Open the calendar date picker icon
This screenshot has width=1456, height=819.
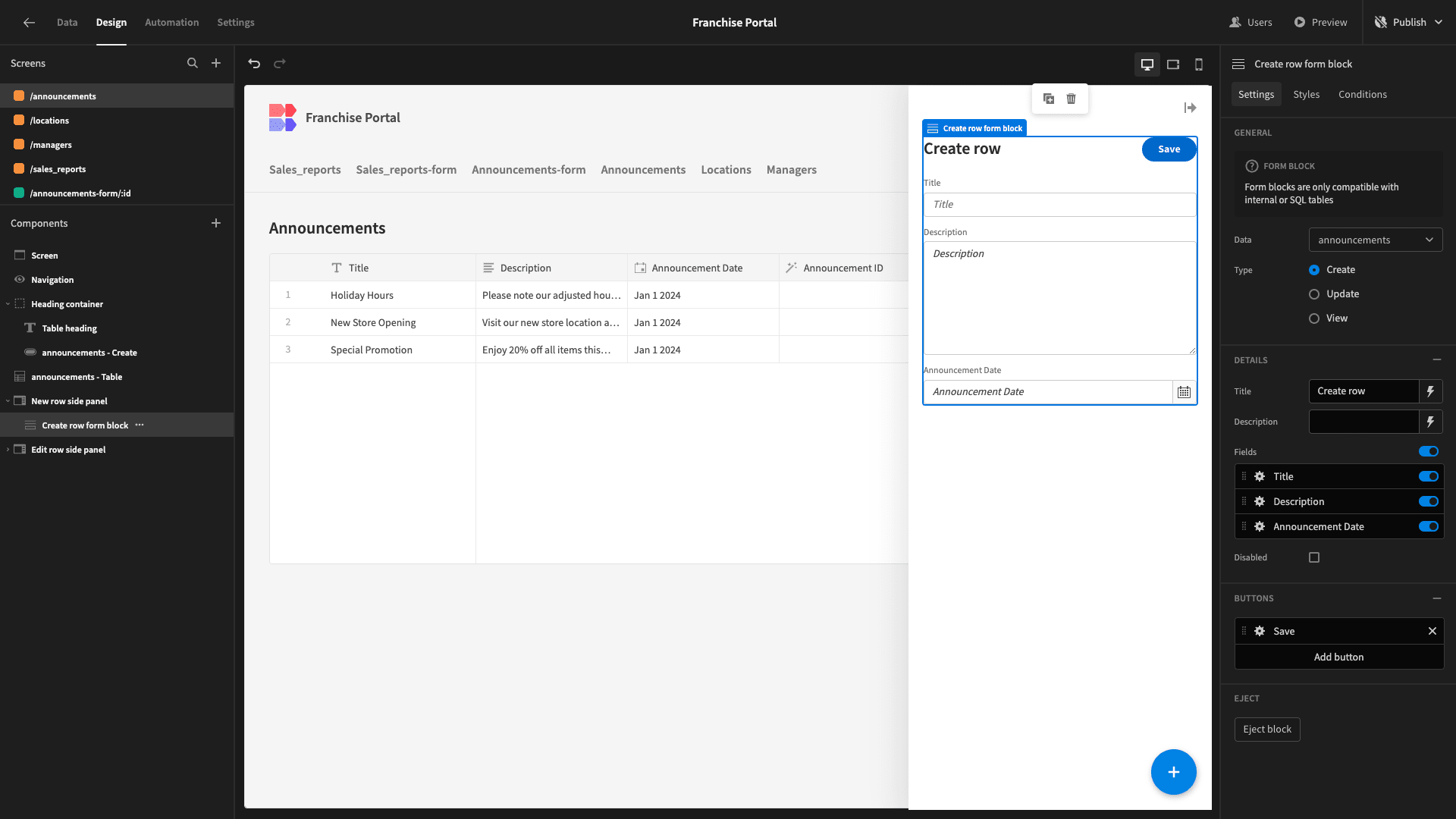point(1184,392)
